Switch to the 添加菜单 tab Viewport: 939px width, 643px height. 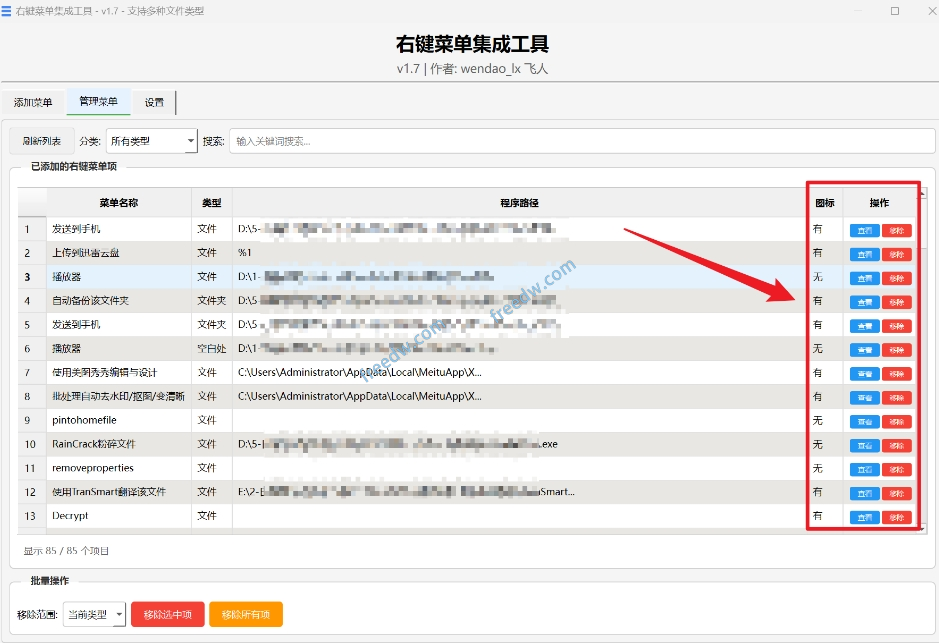(33, 102)
